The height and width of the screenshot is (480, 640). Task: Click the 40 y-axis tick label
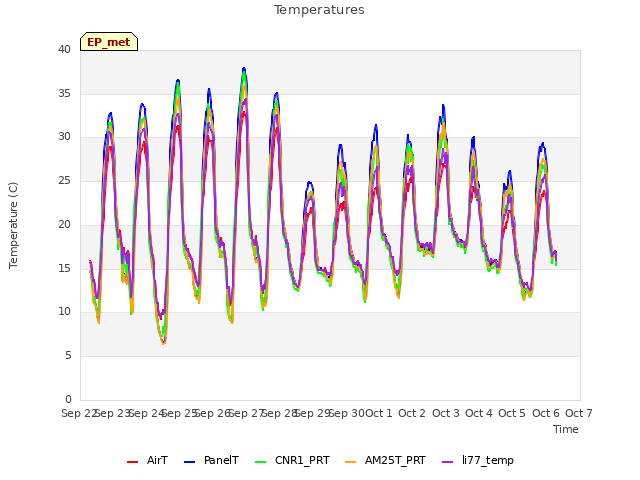(x=64, y=49)
